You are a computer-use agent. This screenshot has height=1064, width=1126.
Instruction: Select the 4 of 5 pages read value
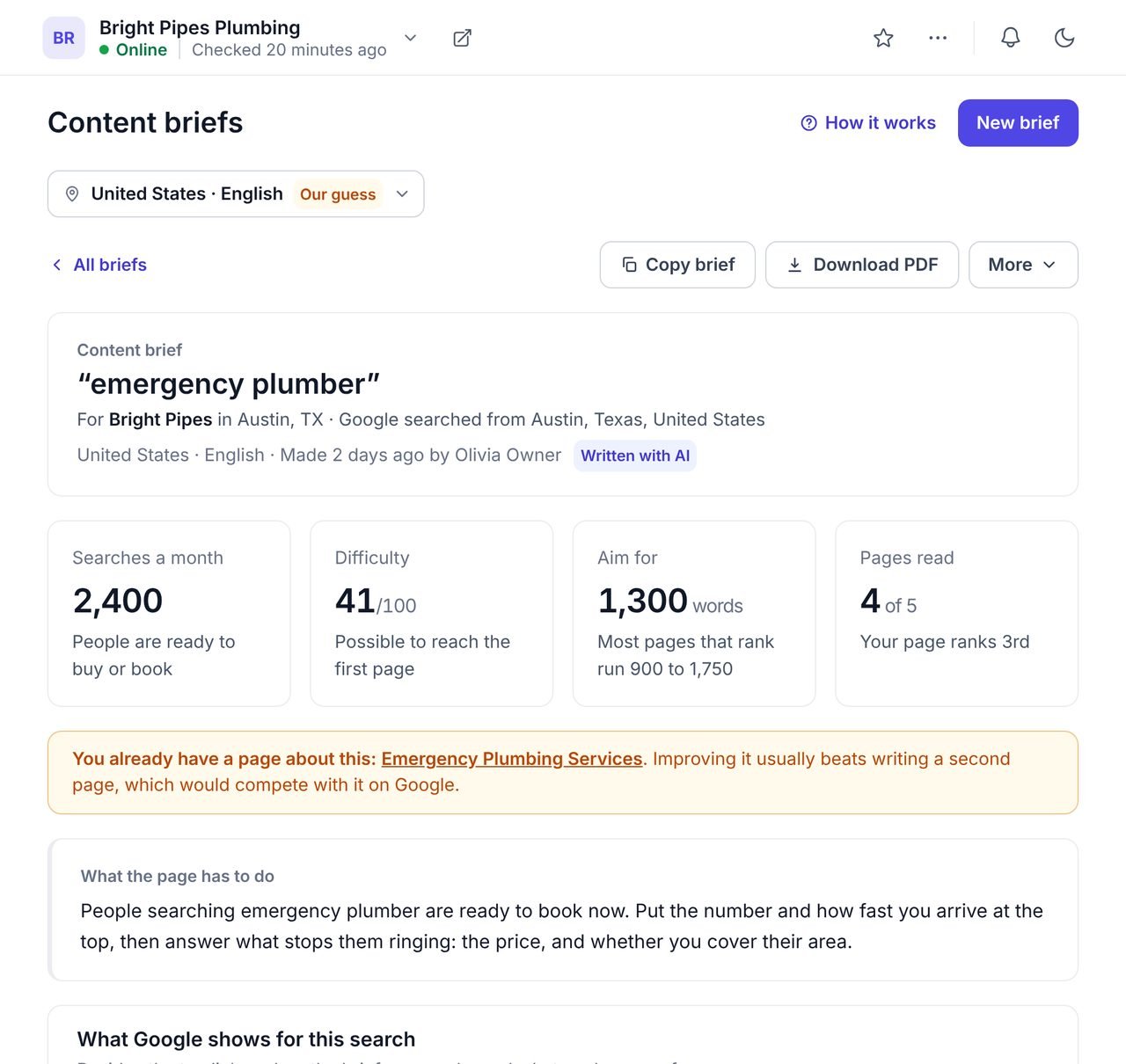[x=888, y=601]
